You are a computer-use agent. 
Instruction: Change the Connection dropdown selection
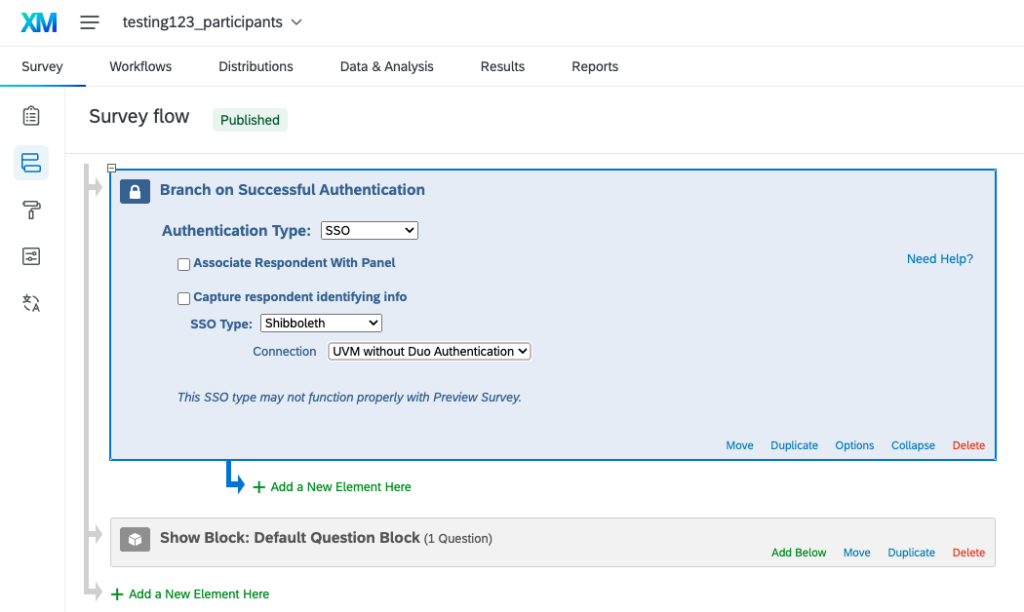point(429,351)
